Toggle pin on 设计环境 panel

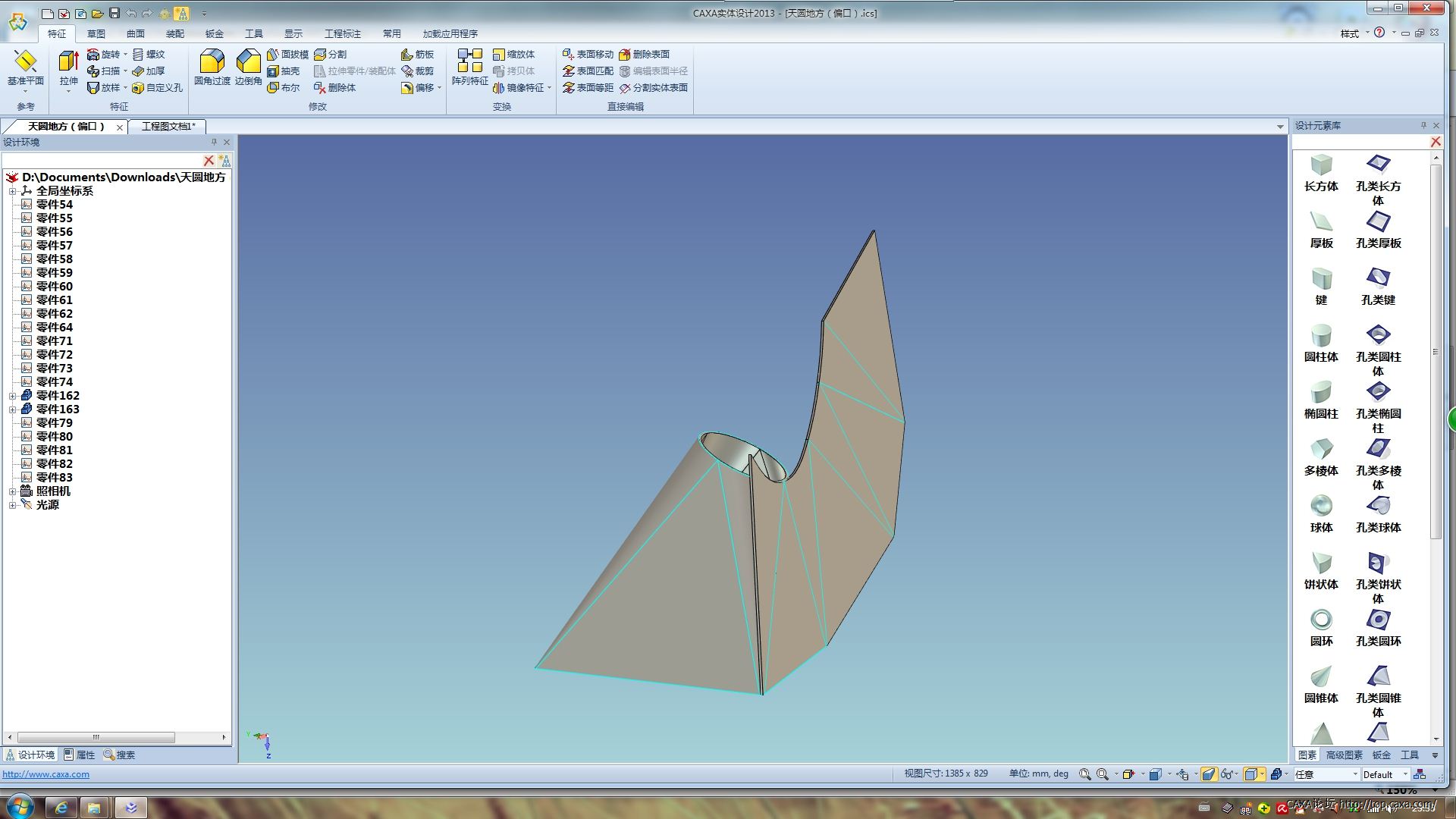[x=214, y=142]
